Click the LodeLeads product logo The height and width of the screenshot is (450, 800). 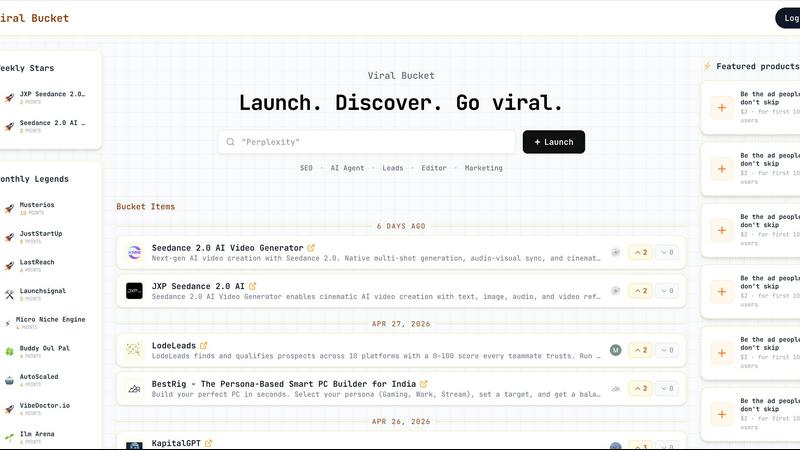point(134,350)
